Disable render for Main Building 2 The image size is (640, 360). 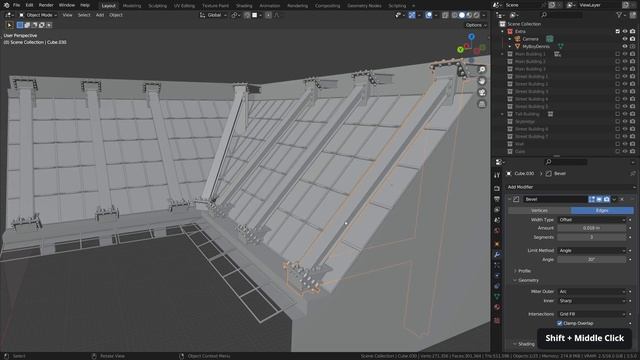pyautogui.click(x=632, y=62)
